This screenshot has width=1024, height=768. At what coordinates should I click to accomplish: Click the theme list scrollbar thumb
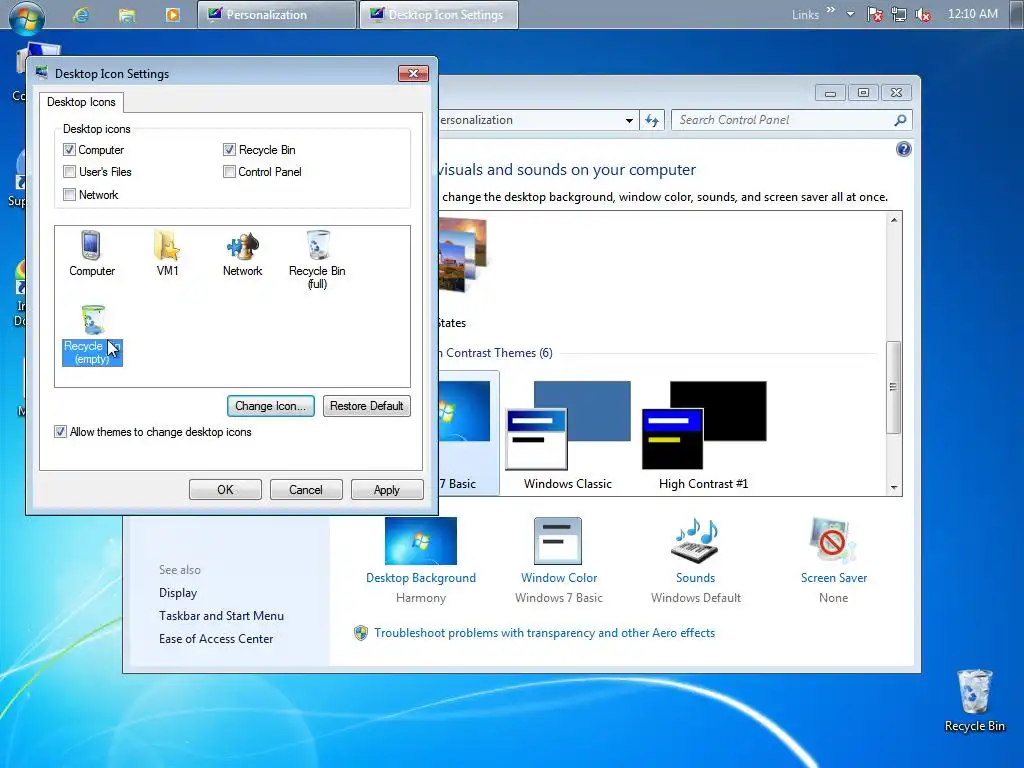tap(893, 387)
